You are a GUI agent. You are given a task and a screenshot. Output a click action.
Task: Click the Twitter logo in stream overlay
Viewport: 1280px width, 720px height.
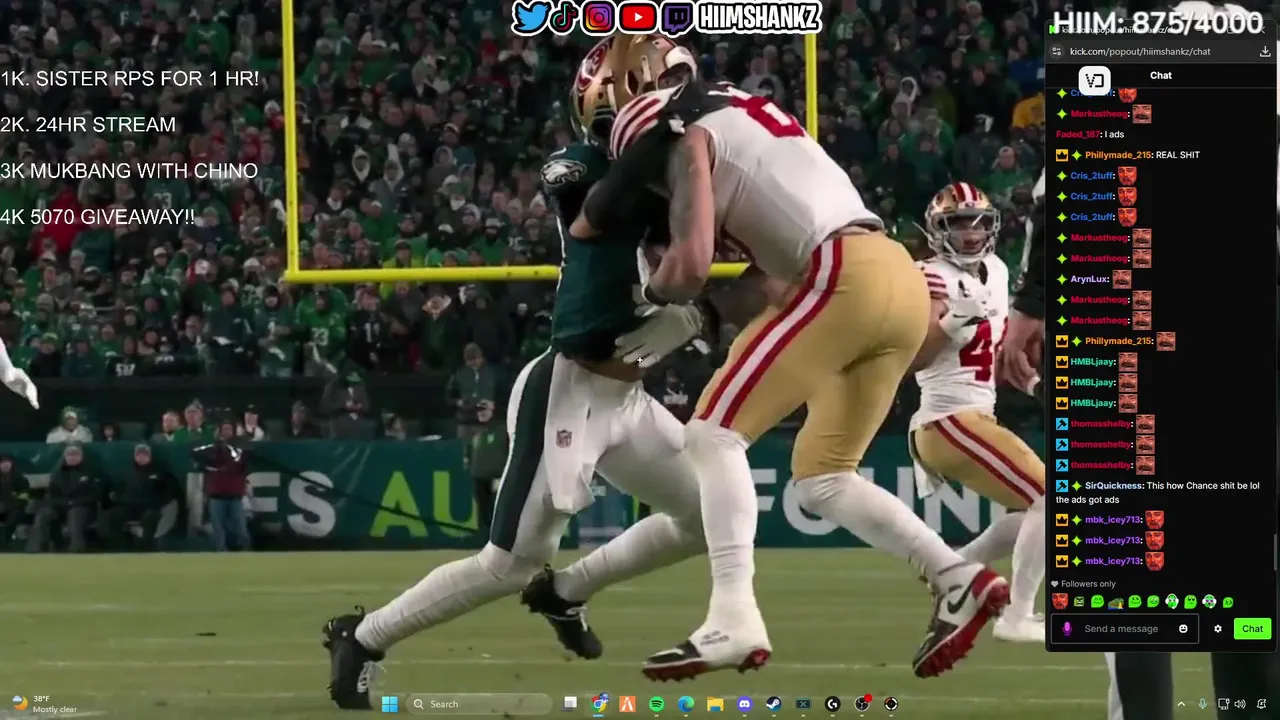coord(531,17)
